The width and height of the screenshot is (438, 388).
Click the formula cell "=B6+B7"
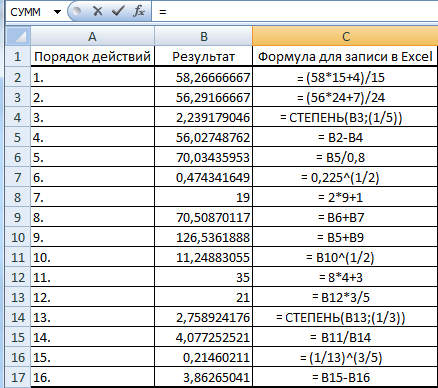coord(345,217)
